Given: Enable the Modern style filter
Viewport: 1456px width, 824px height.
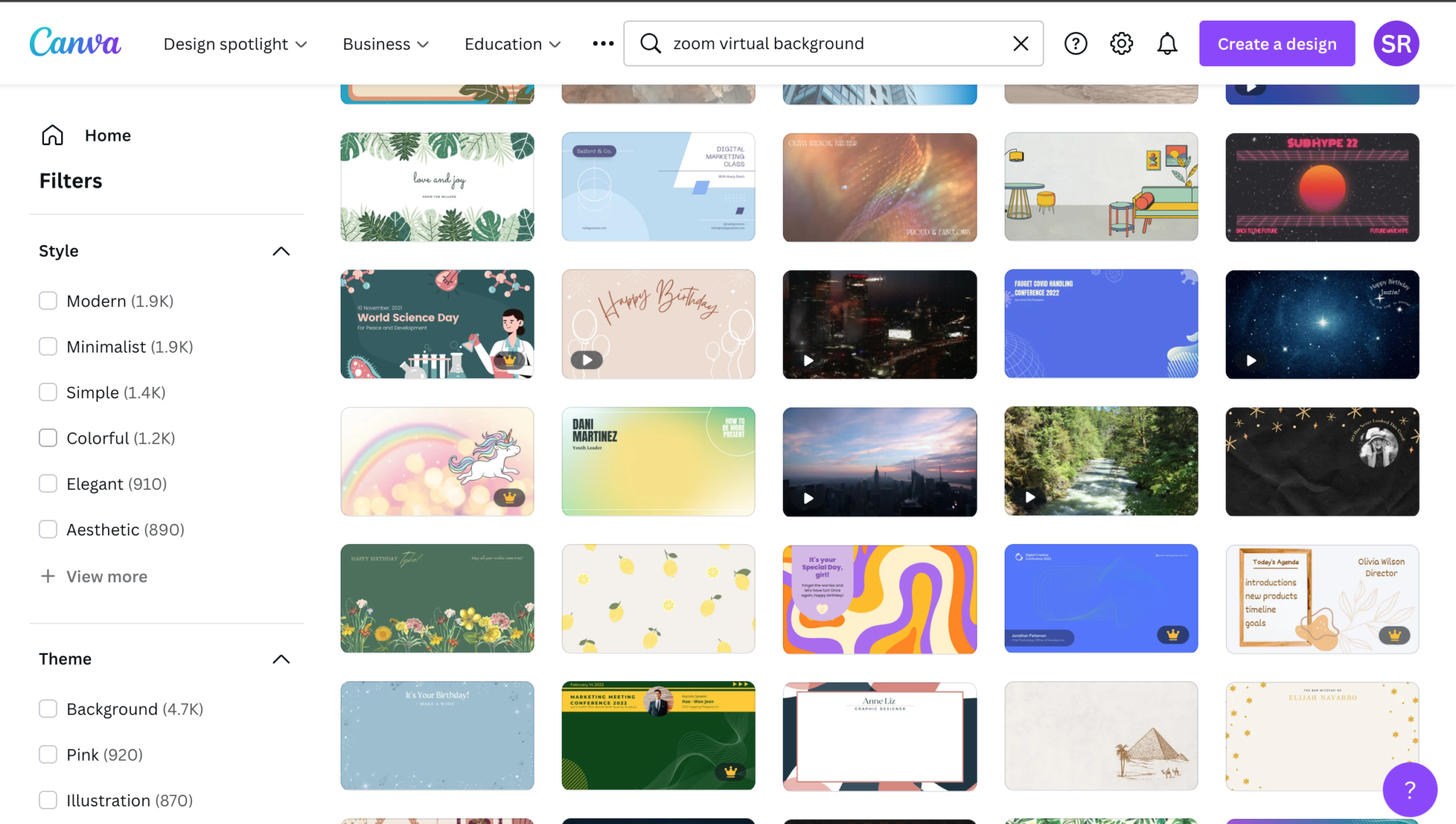Looking at the screenshot, I should click(x=48, y=300).
